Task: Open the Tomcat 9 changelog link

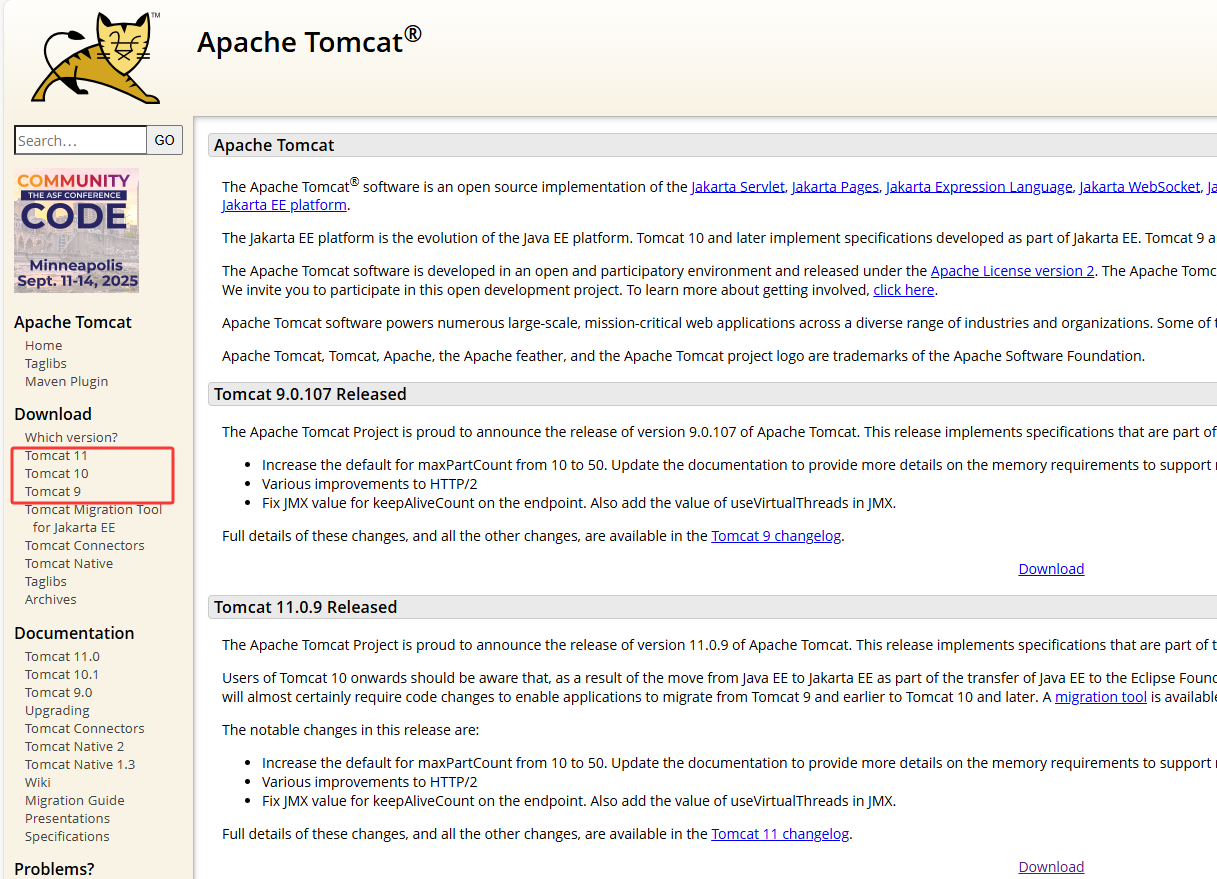Action: click(x=776, y=536)
